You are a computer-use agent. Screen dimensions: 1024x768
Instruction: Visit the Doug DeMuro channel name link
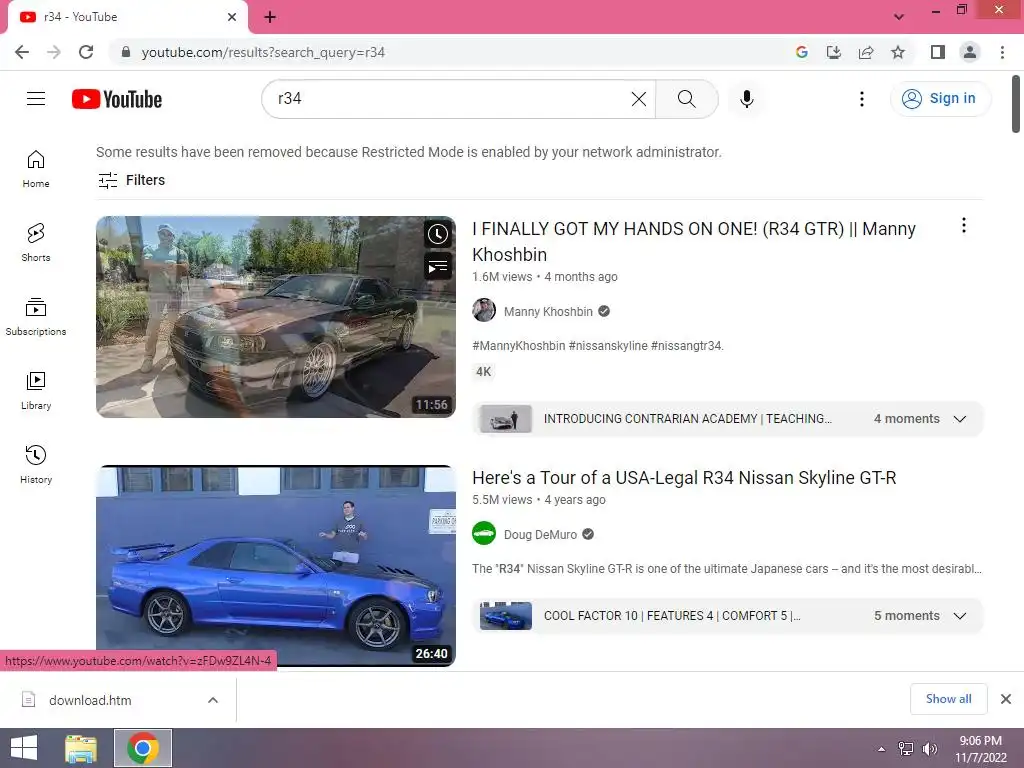pyautogui.click(x=540, y=535)
